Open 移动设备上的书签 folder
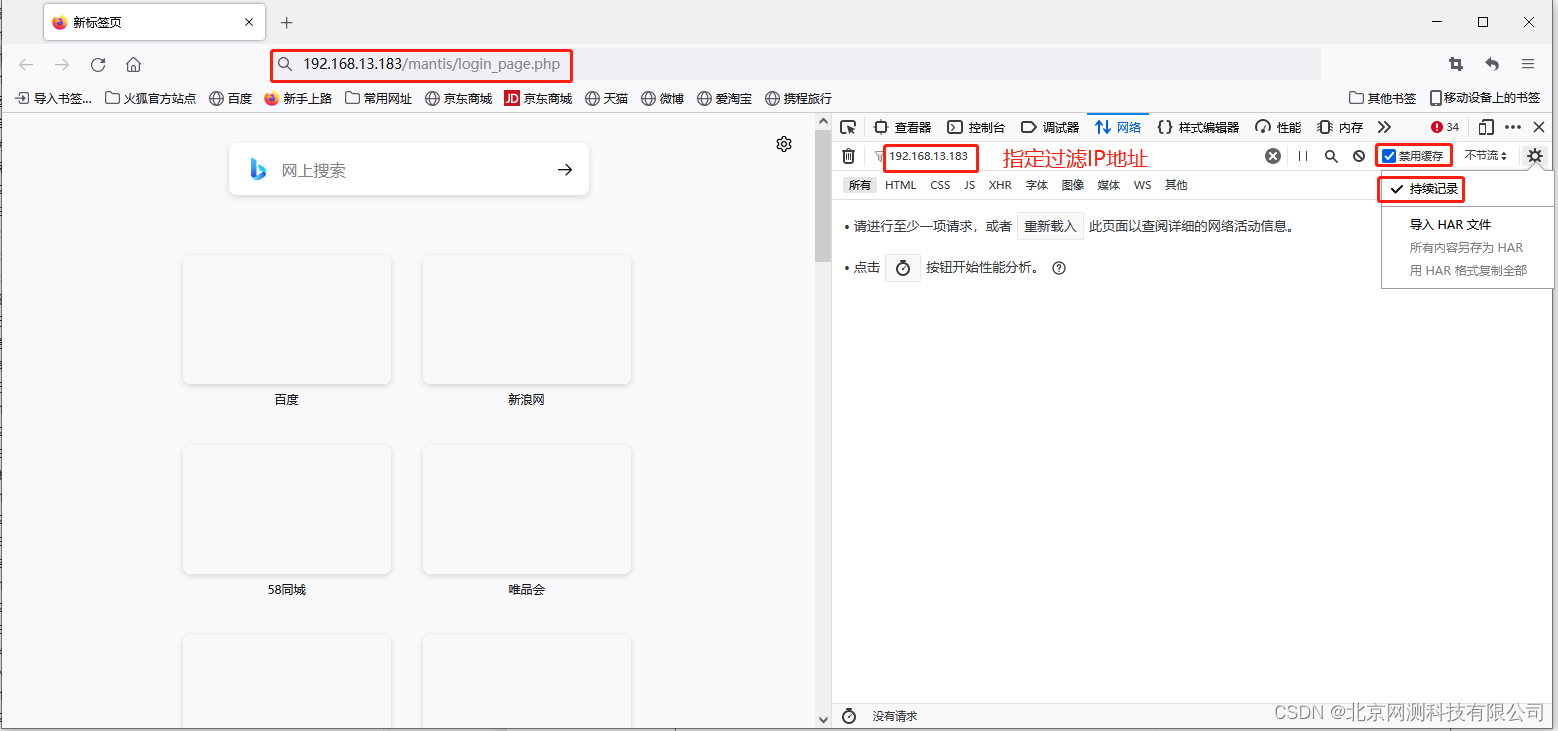1558x731 pixels. pyautogui.click(x=1485, y=98)
